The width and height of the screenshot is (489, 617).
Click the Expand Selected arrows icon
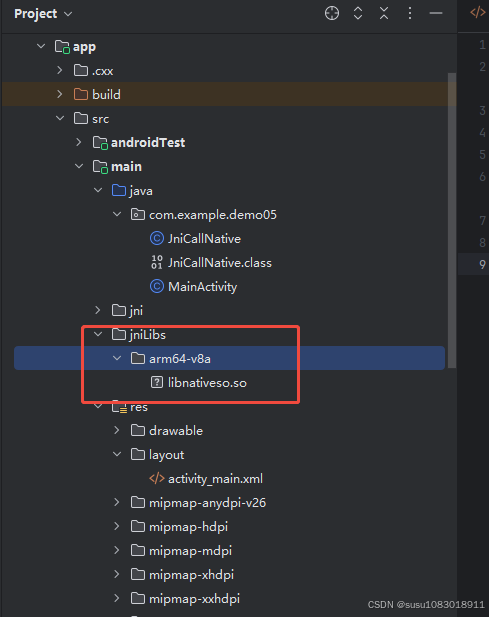click(358, 13)
